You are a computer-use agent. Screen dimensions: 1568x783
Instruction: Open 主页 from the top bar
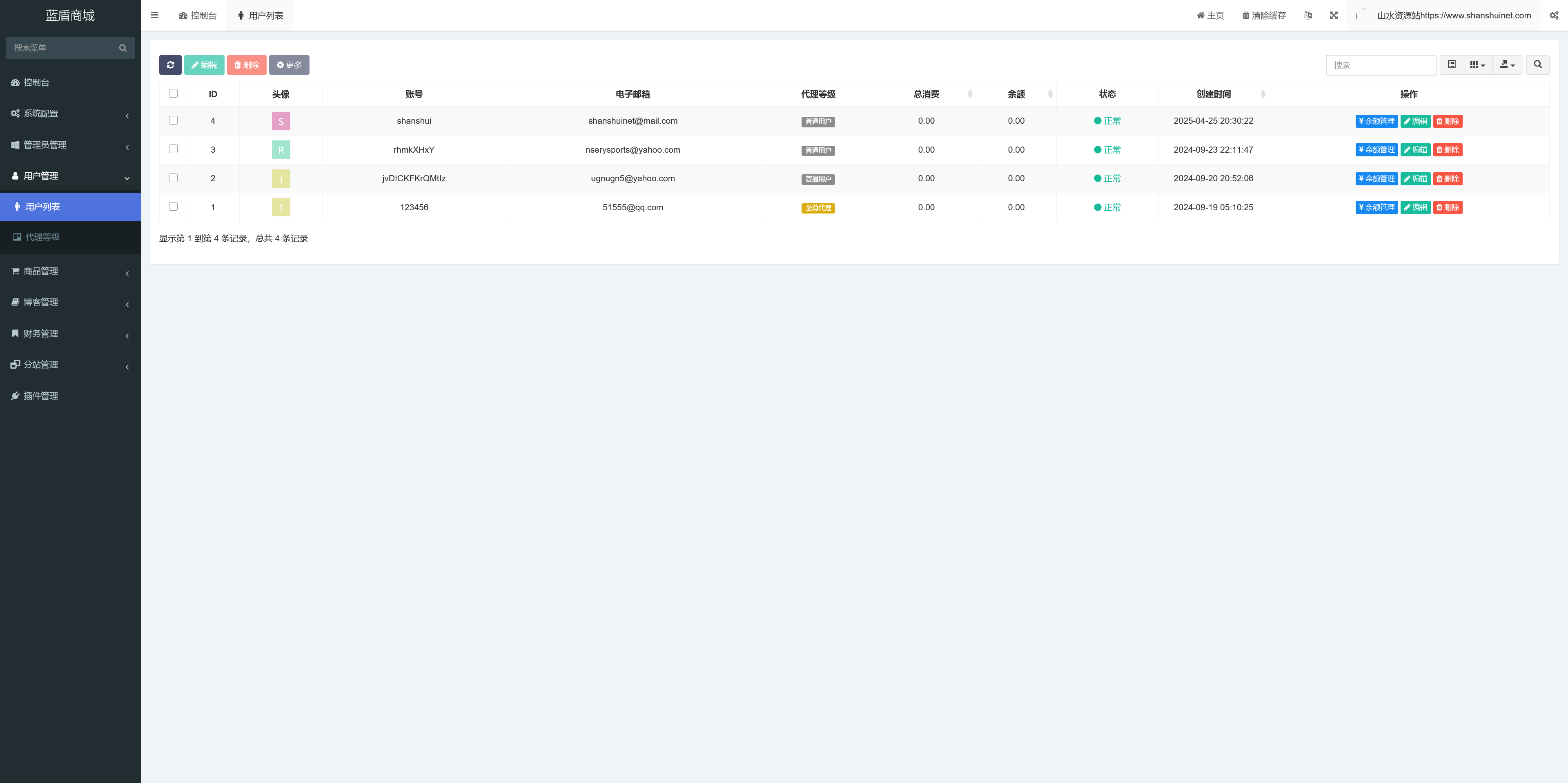(x=1209, y=15)
